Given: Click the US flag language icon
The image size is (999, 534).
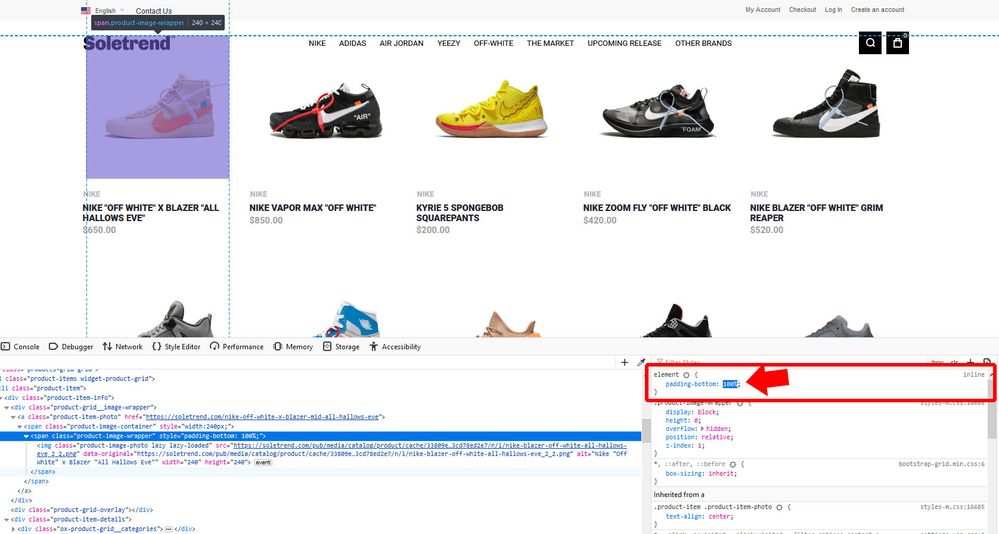Looking at the screenshot, I should click(86, 10).
